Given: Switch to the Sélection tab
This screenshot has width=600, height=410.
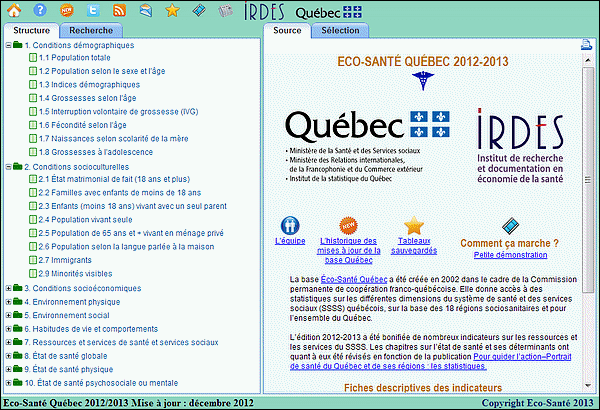Looking at the screenshot, I should pos(340,30).
